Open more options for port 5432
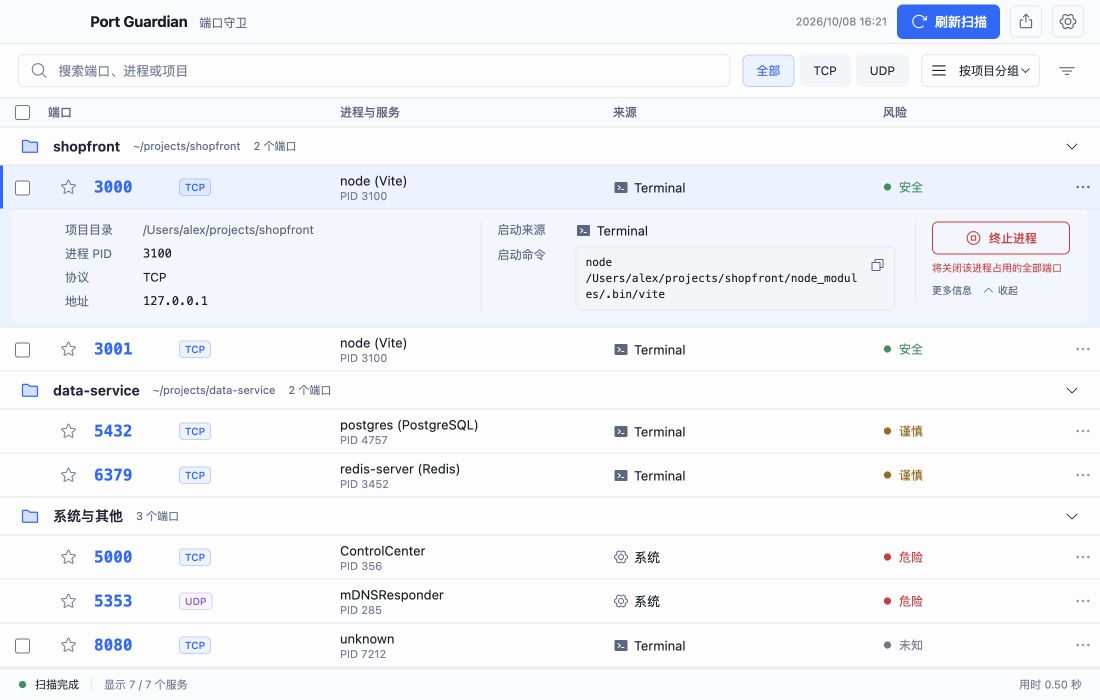The height and width of the screenshot is (700, 1100). 1082,431
